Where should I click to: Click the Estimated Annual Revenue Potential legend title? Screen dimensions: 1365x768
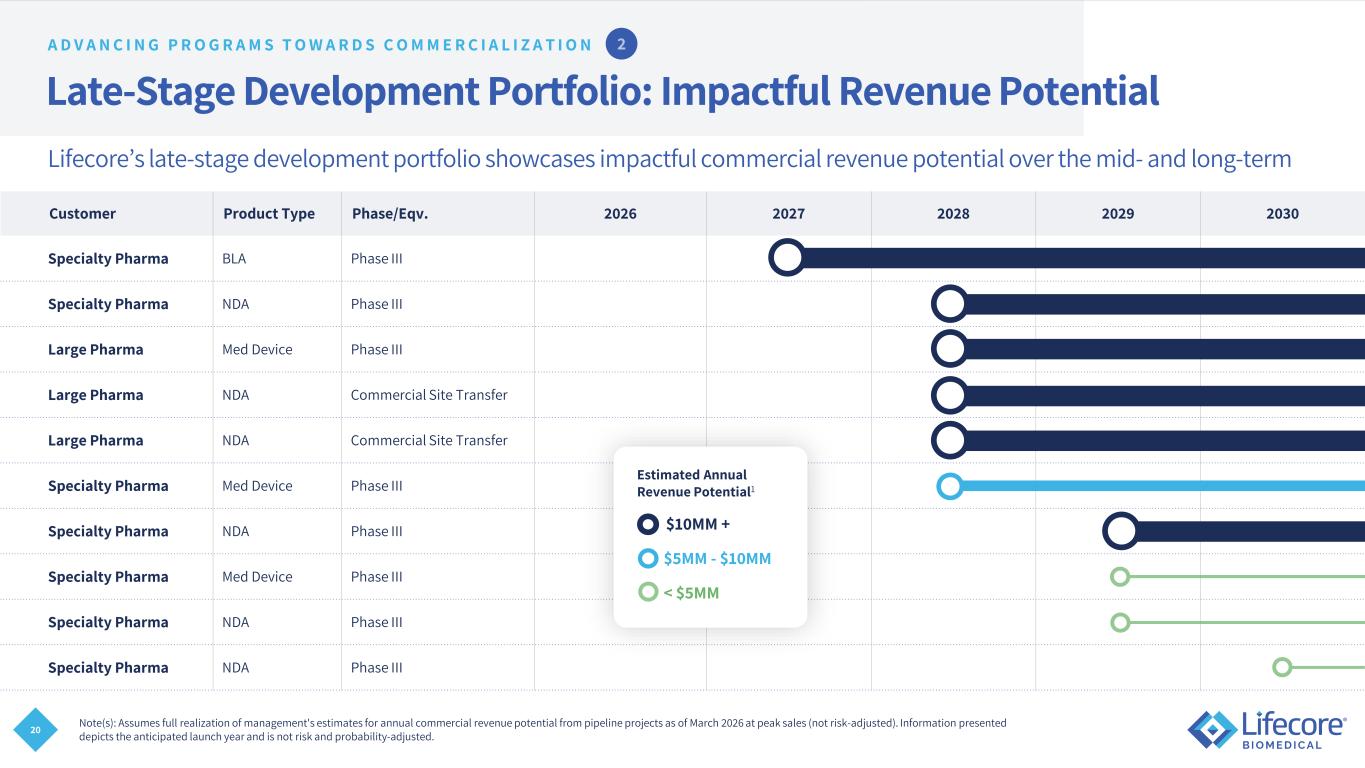(x=693, y=483)
